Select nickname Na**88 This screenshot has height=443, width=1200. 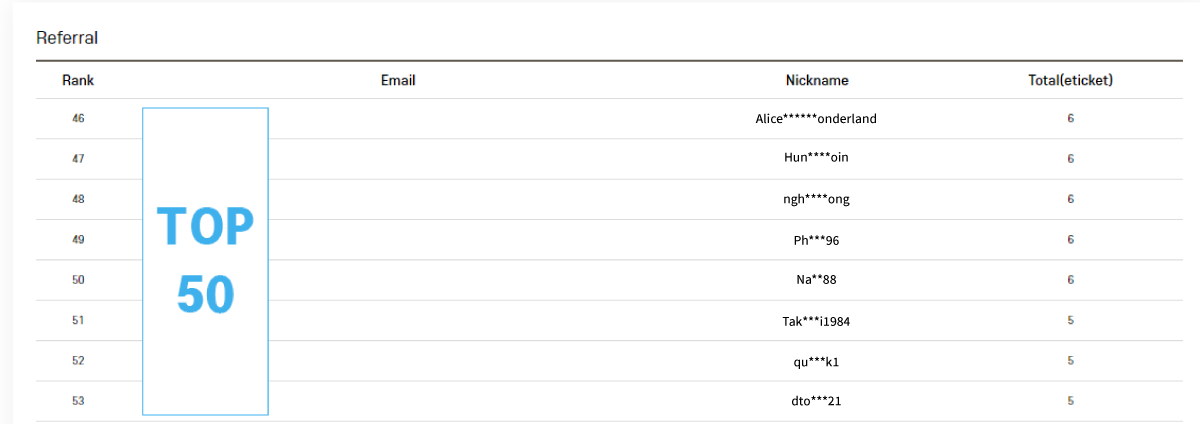[x=816, y=280]
